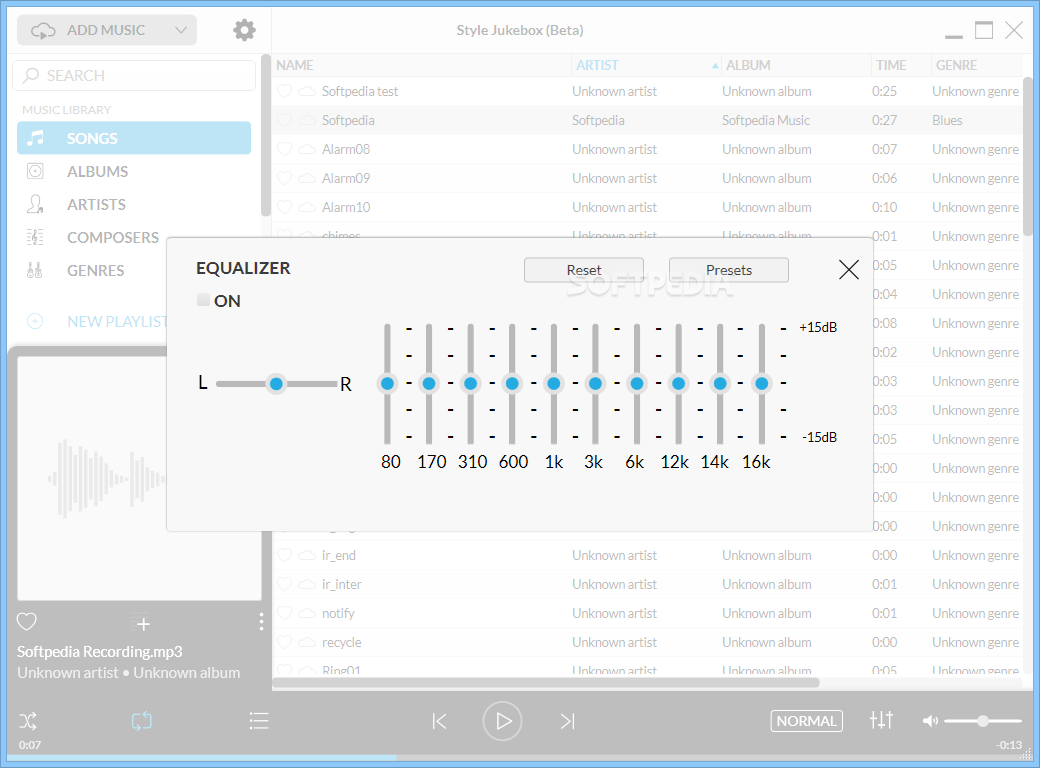Add current track to playlist plus icon
Screen dimensions: 1040x768
pos(141,622)
